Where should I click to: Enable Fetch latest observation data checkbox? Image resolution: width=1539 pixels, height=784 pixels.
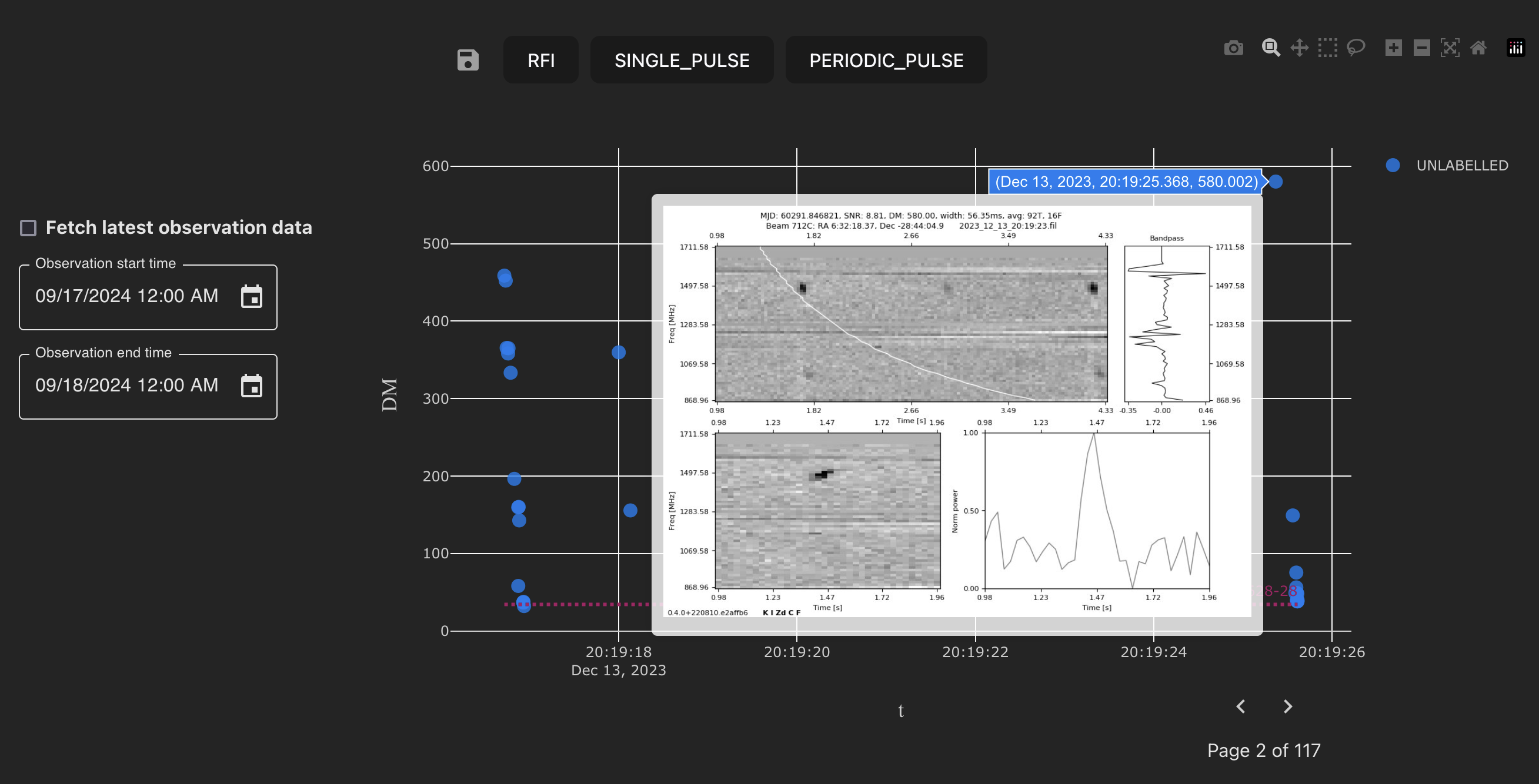tap(28, 227)
